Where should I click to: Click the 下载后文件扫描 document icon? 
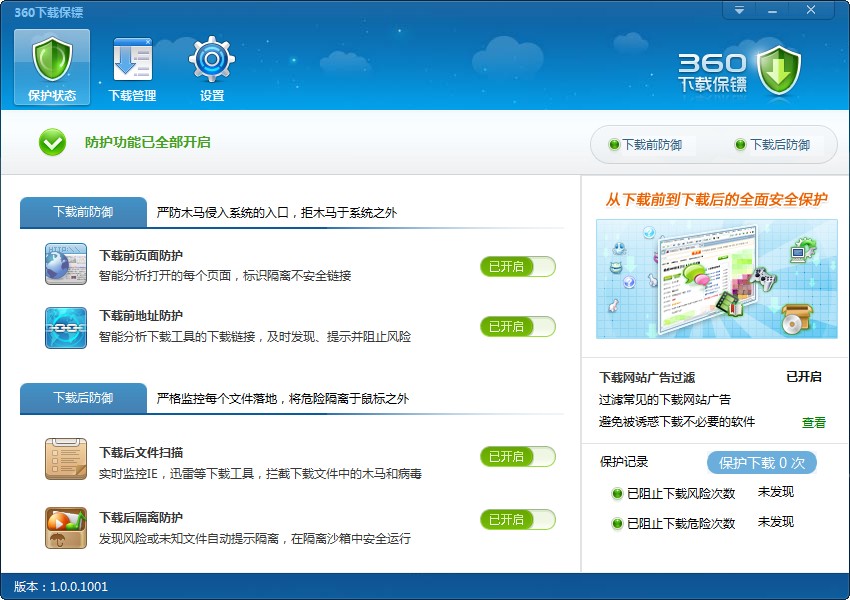65,457
